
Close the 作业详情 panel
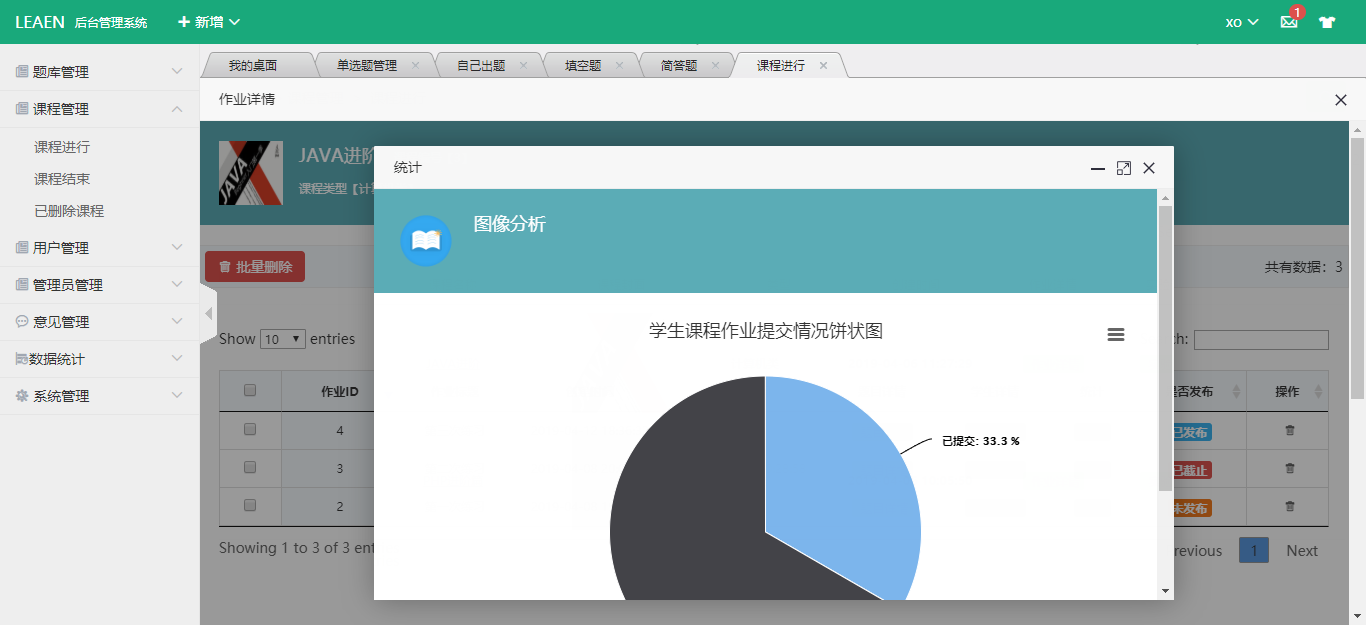pyautogui.click(x=1341, y=100)
